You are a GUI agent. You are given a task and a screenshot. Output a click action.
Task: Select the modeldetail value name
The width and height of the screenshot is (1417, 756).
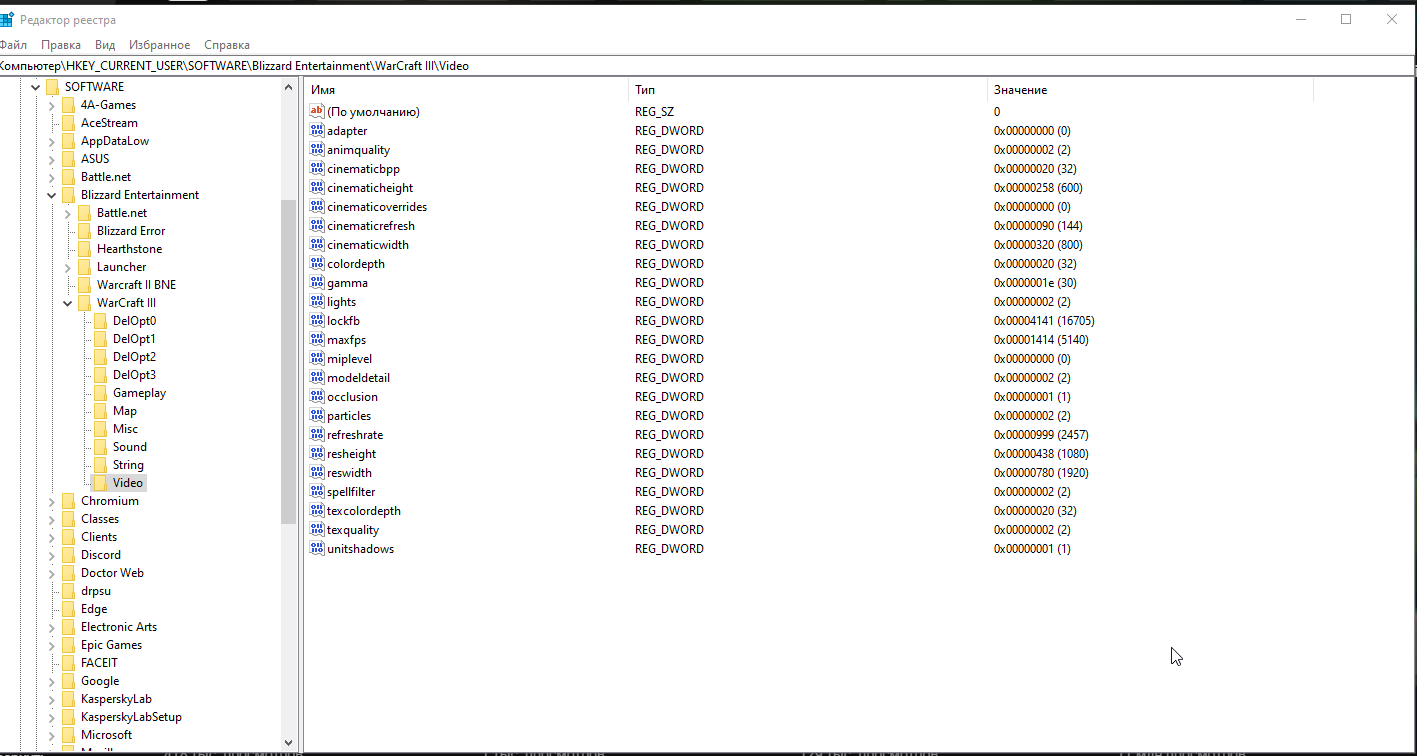pyautogui.click(x=358, y=378)
